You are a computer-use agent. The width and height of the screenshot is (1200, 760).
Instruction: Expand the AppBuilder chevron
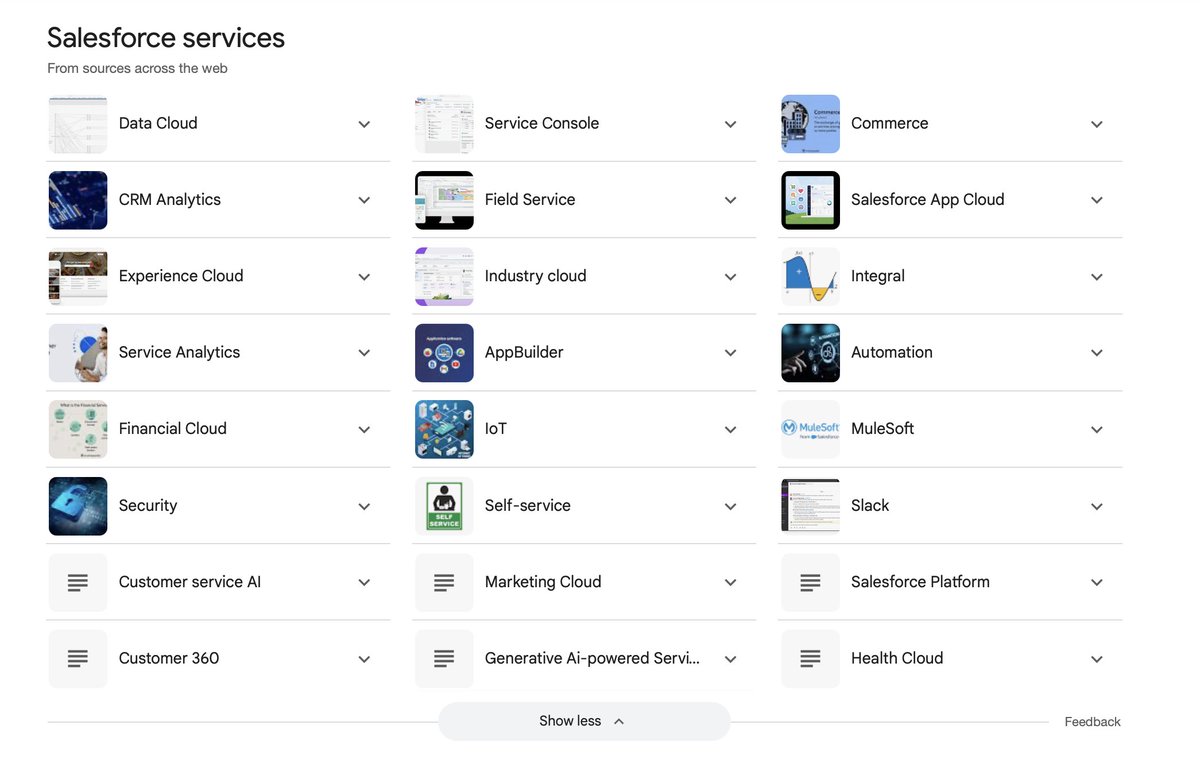tap(730, 353)
